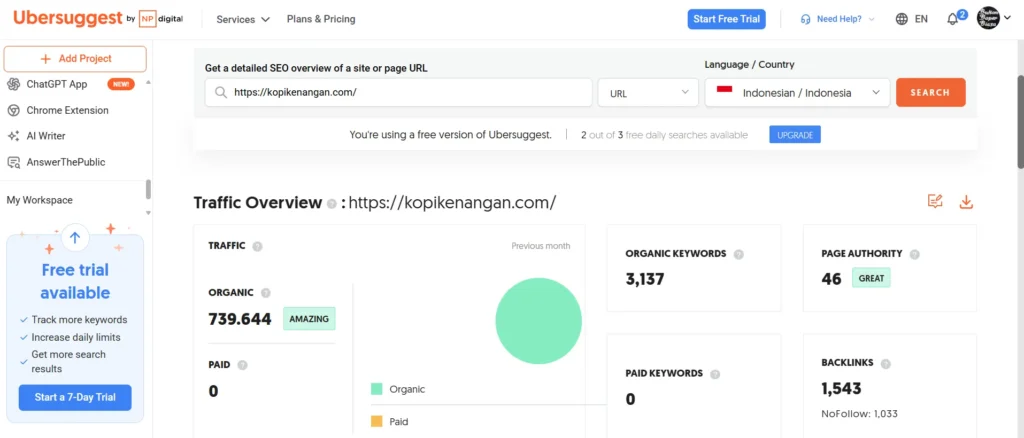Select AnswerThePublic in sidebar
This screenshot has width=1024, height=438.
tap(66, 162)
